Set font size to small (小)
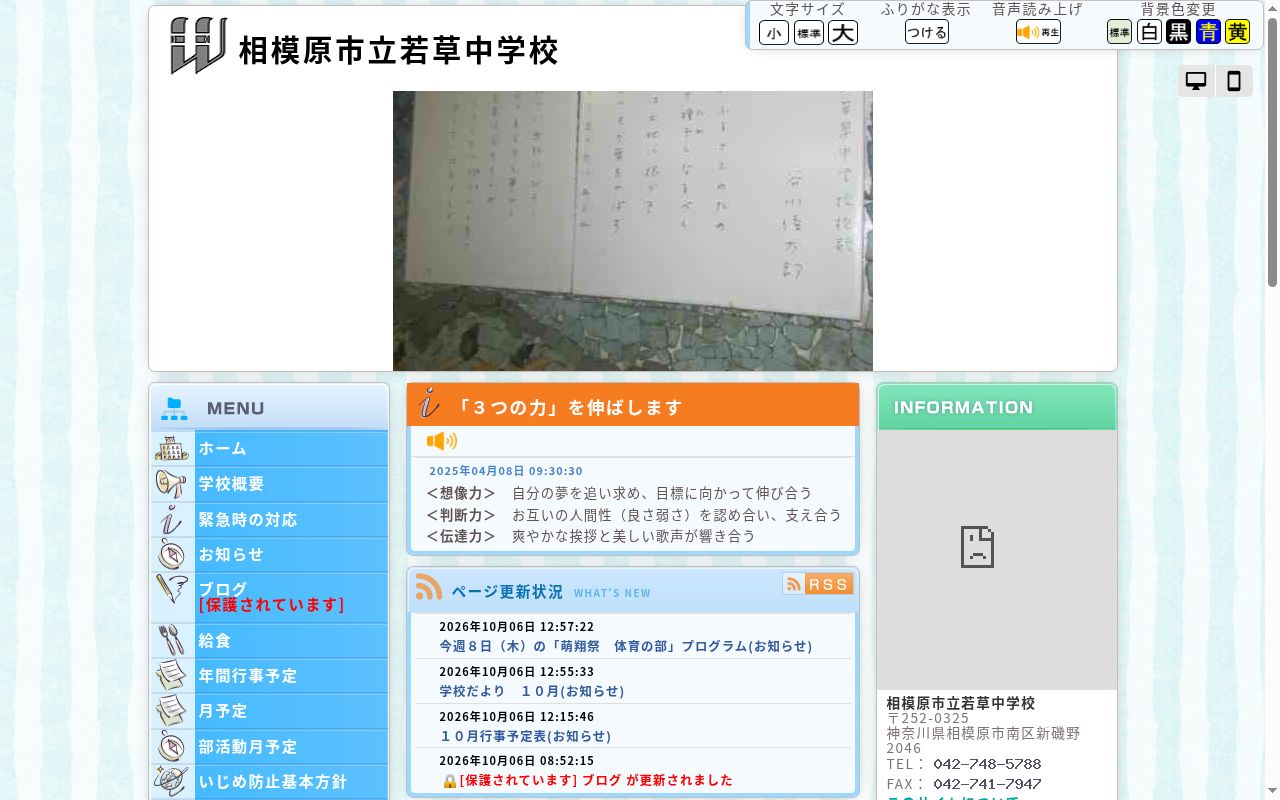 point(774,33)
